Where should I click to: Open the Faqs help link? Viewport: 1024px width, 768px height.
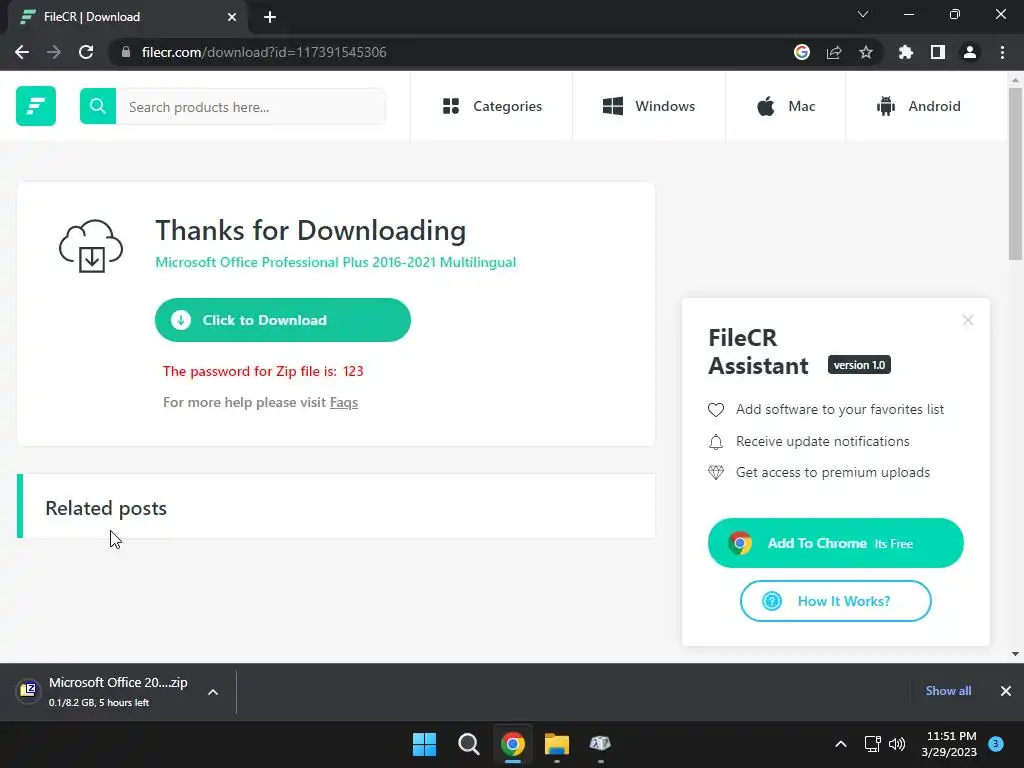(344, 402)
